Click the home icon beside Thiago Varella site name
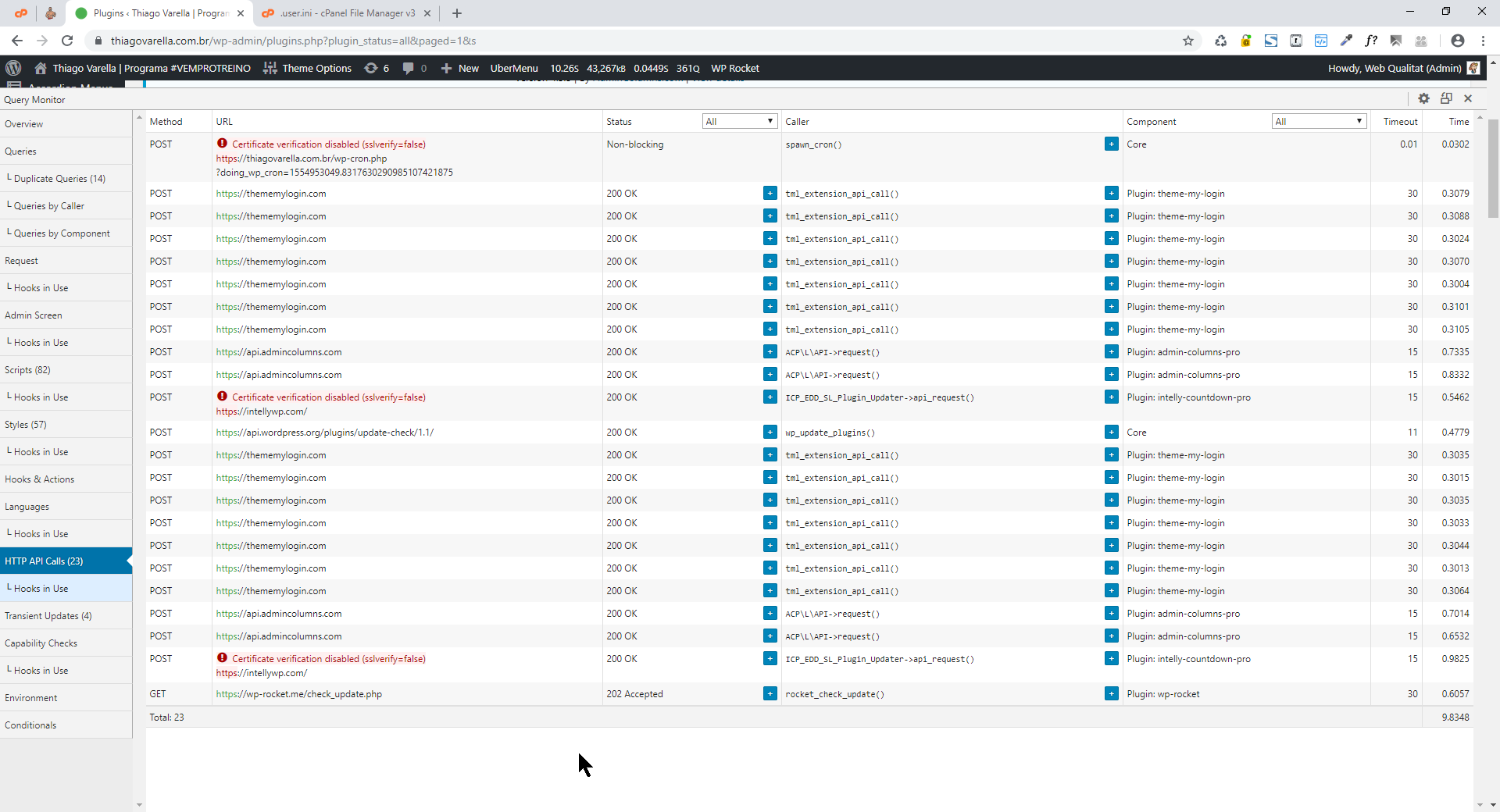This screenshot has height=812, width=1500. tap(41, 68)
